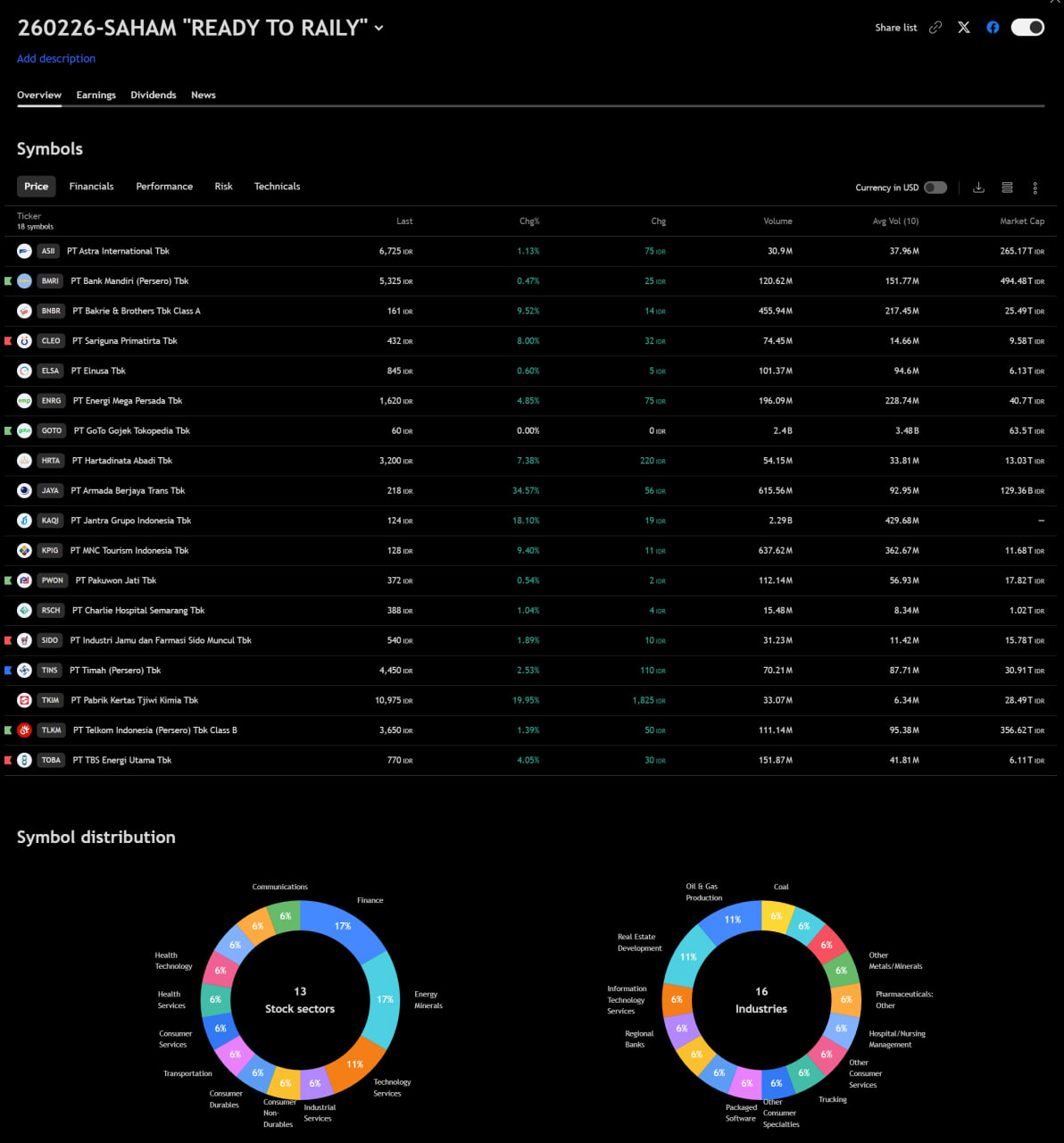Switch to the News tab
Screen dimensions: 1064x1143
204,95
